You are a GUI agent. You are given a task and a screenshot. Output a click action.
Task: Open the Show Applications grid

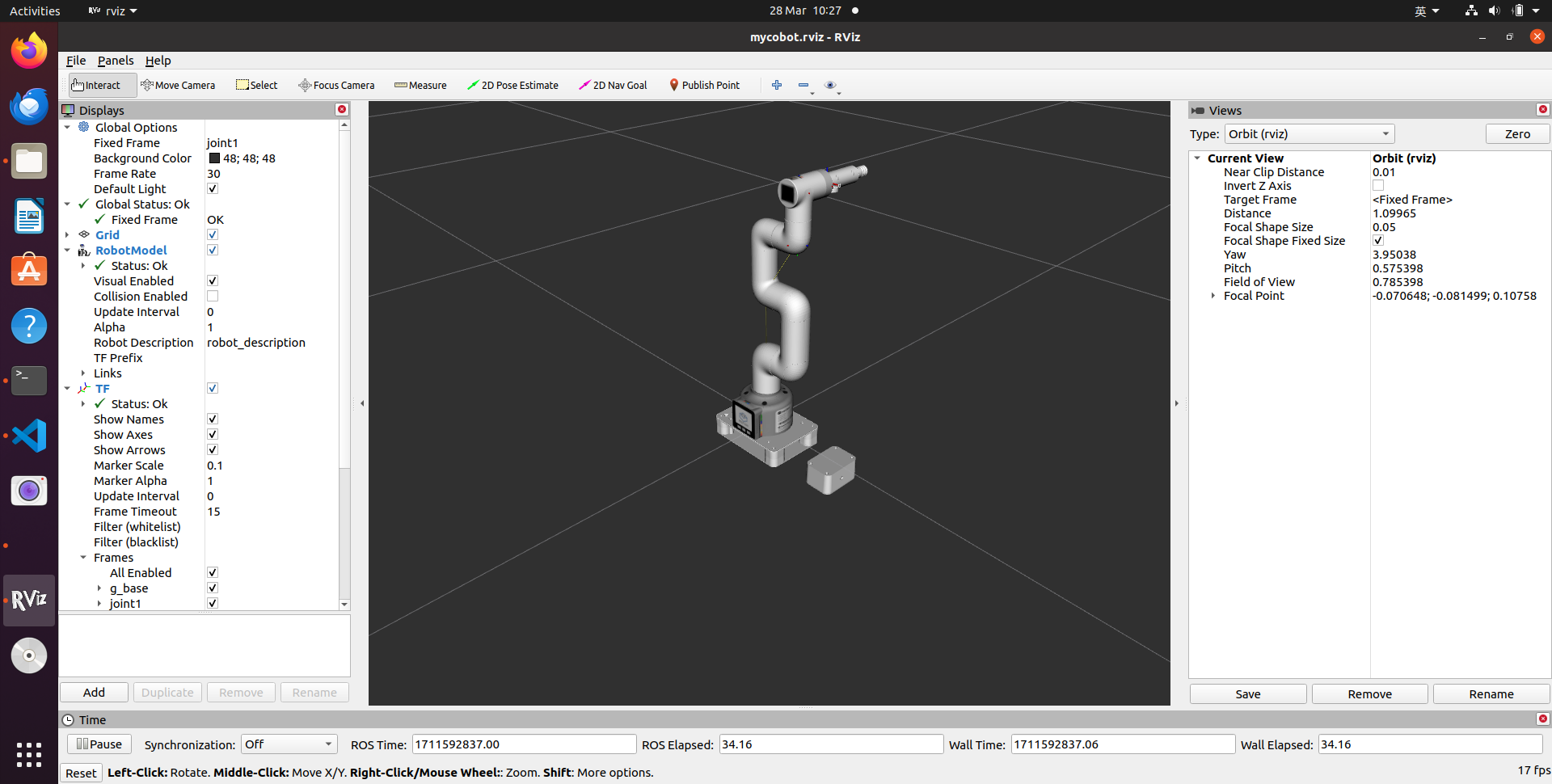click(29, 754)
